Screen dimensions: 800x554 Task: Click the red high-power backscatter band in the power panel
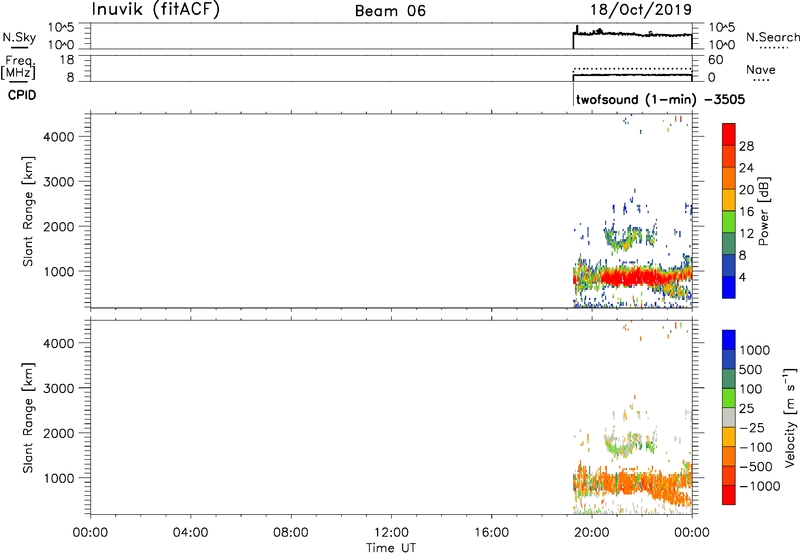(635, 277)
